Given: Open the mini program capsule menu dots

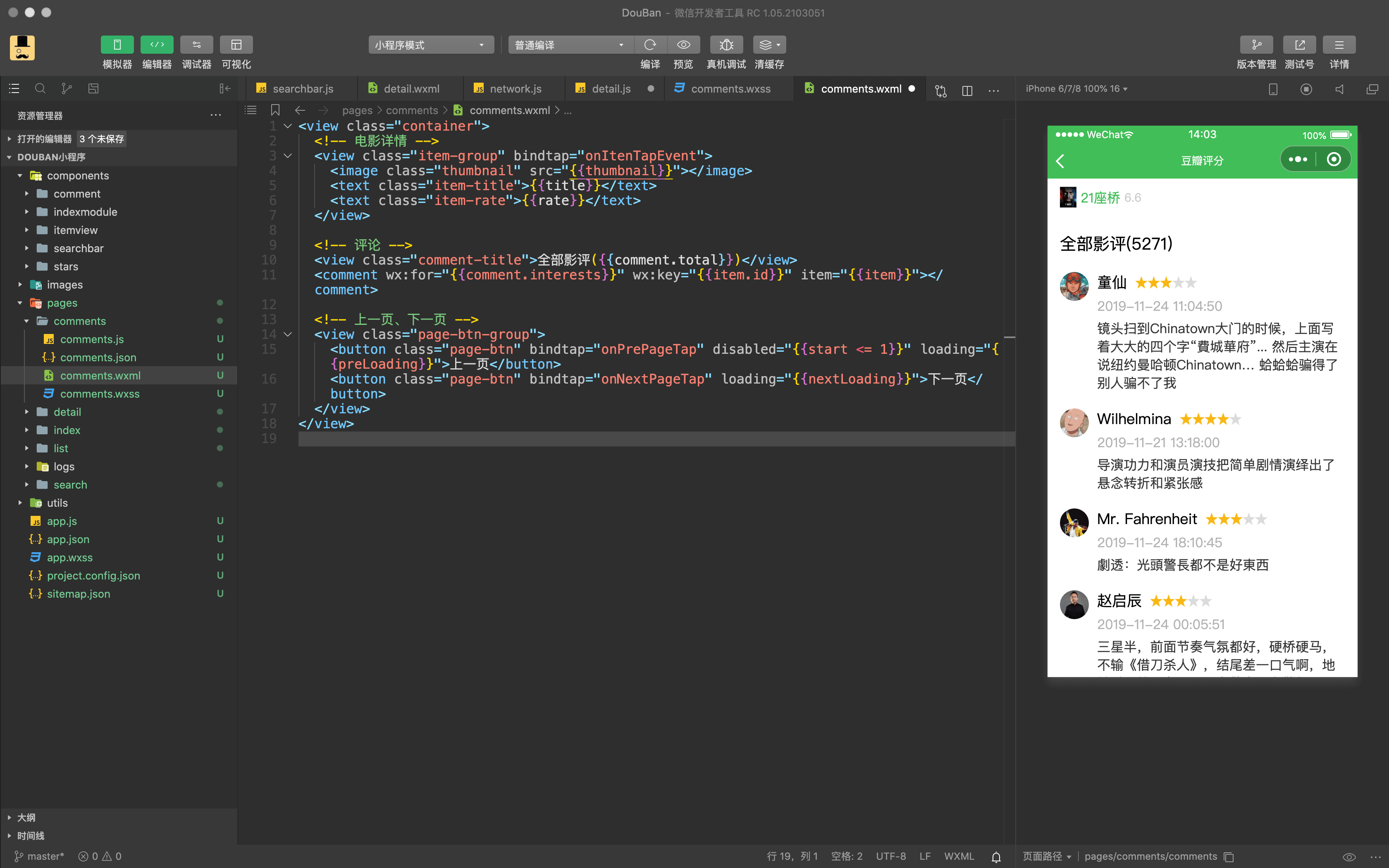Looking at the screenshot, I should coord(1298,160).
